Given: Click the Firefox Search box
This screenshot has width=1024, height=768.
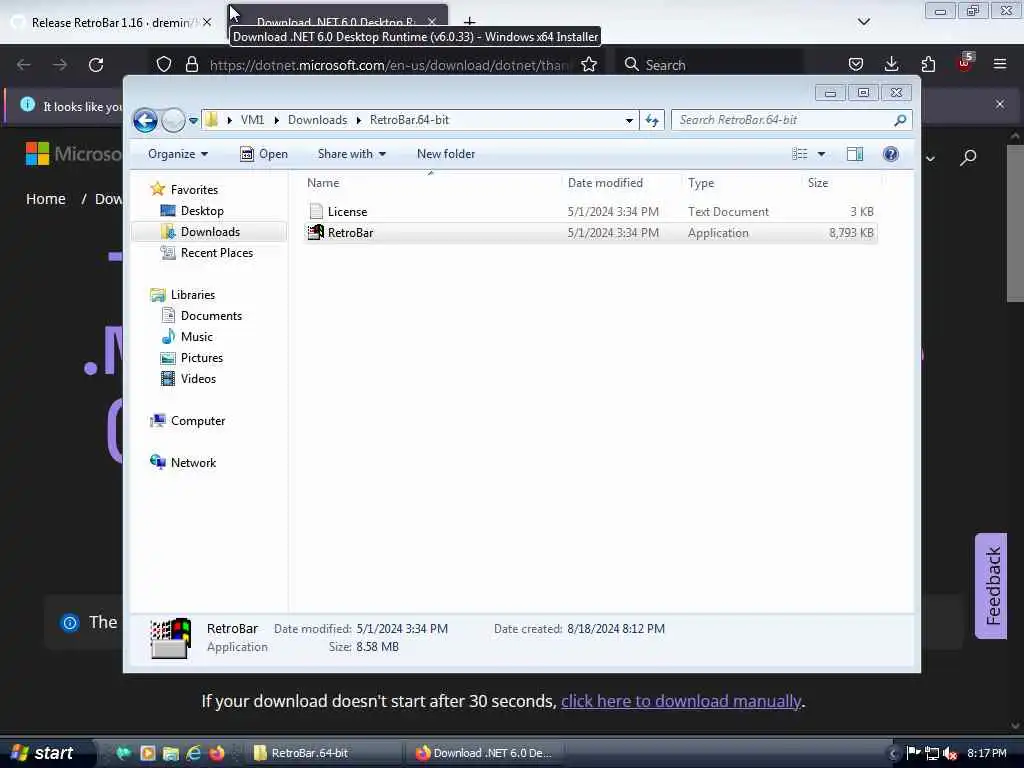Looking at the screenshot, I should click(x=710, y=65).
